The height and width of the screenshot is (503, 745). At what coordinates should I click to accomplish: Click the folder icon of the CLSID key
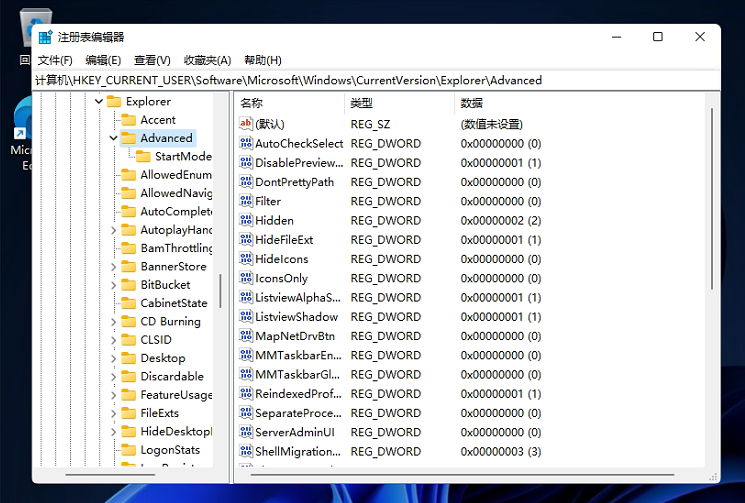click(x=129, y=340)
